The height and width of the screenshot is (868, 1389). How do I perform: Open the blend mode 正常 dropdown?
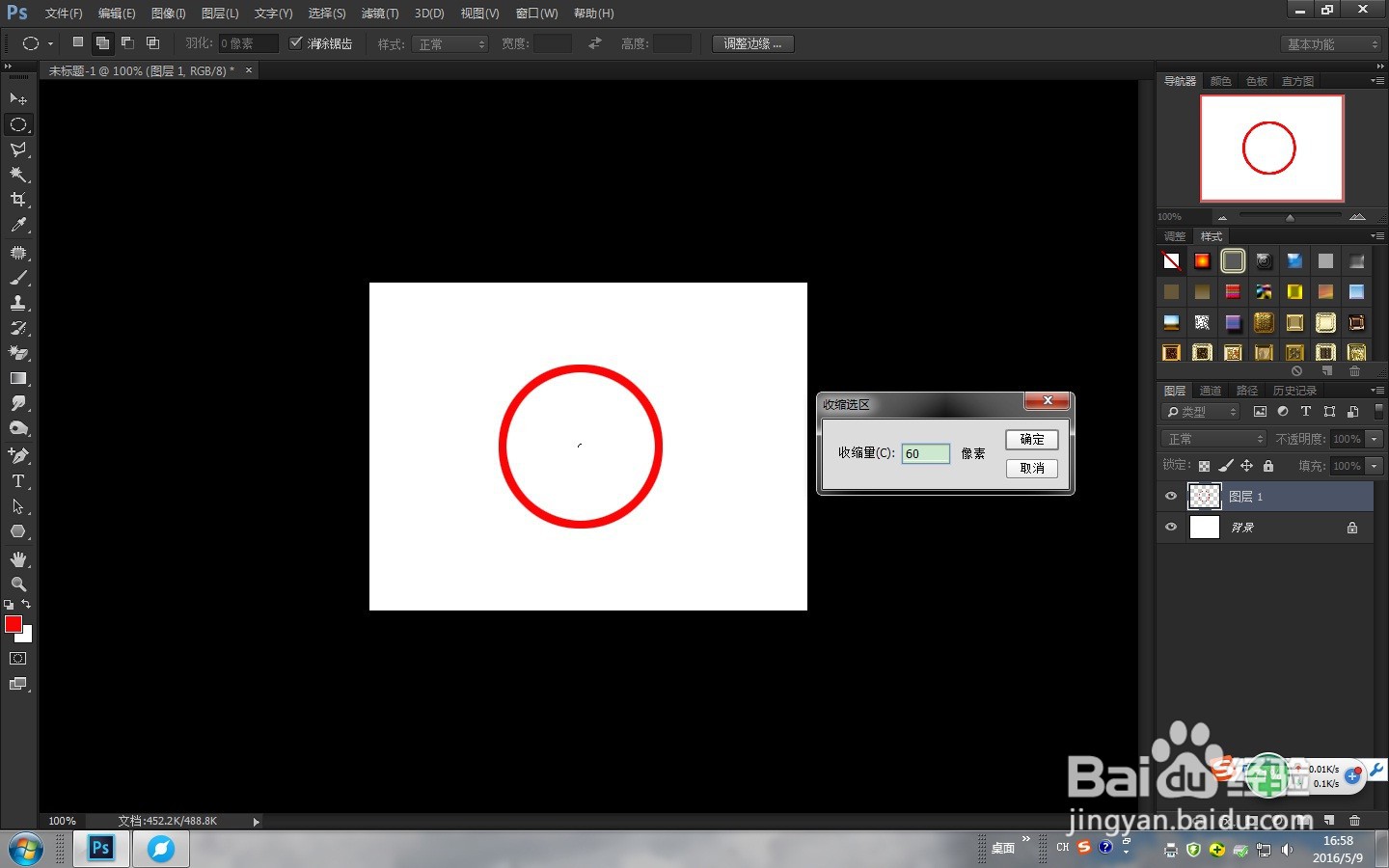tap(1213, 439)
